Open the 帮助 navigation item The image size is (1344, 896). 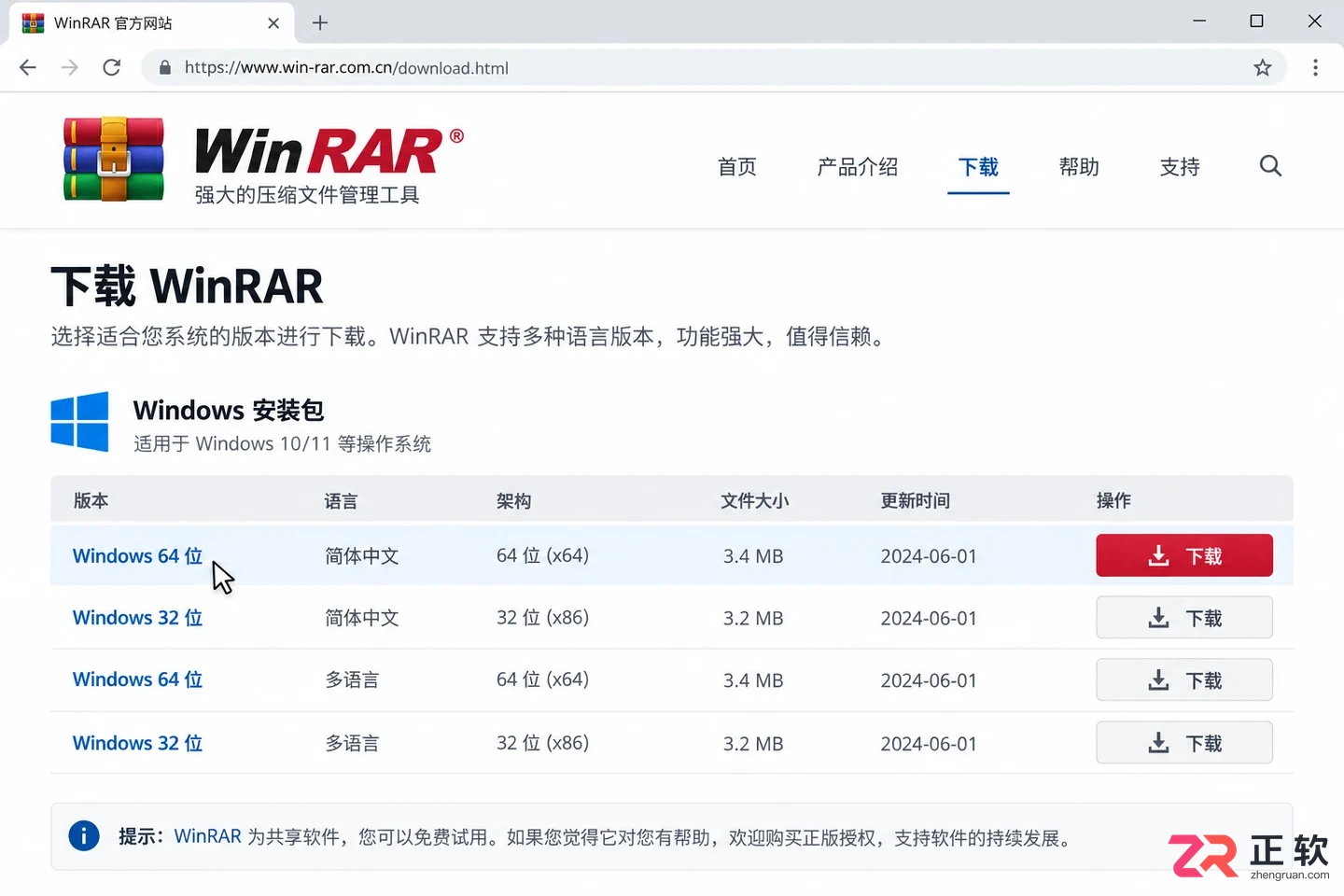1079,167
